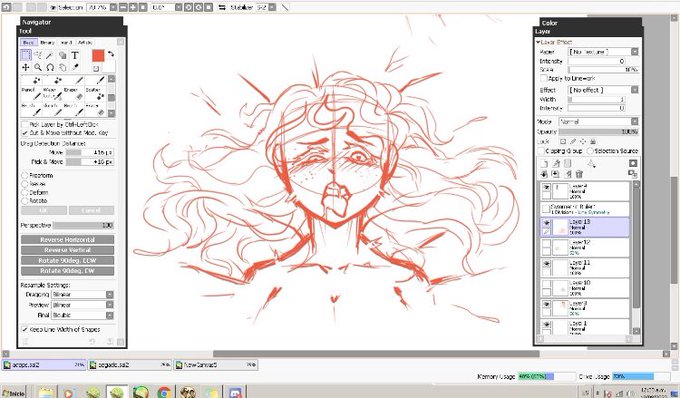Clear the layer with the eraser icon

pyautogui.click(x=567, y=174)
